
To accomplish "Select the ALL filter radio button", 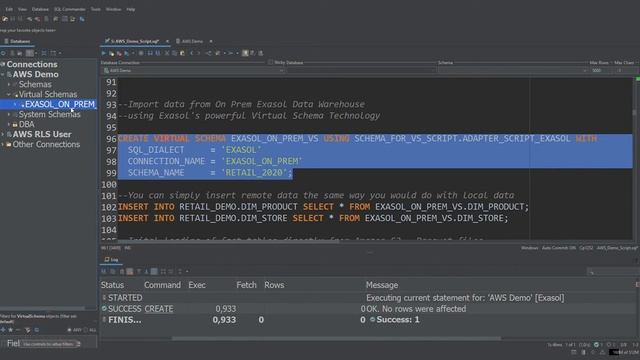I will click(x=85, y=330).
